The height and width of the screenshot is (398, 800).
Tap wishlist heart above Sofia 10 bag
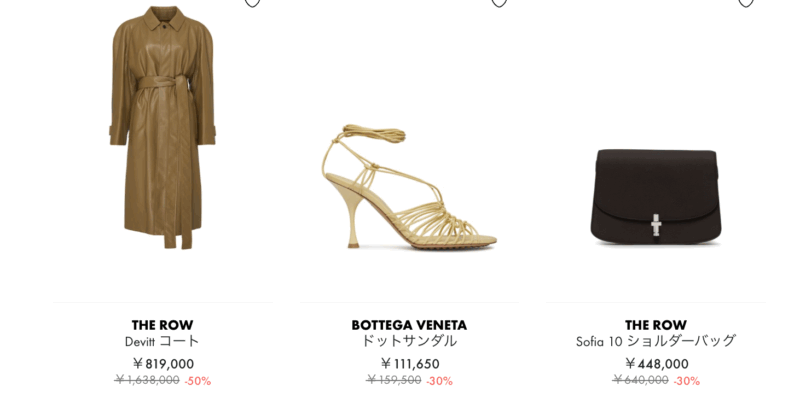click(746, 3)
